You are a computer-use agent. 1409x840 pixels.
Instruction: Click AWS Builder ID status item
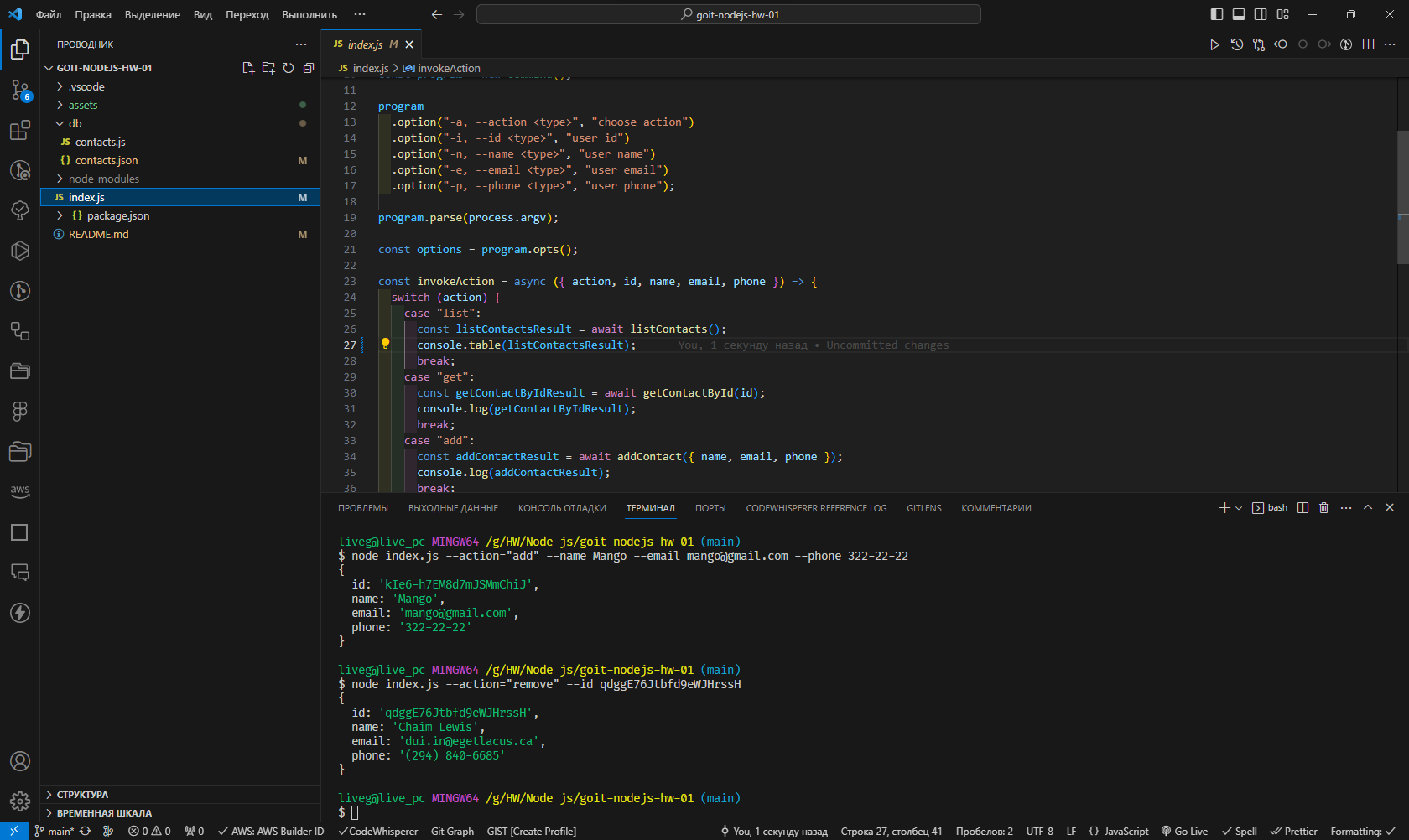tap(271, 831)
